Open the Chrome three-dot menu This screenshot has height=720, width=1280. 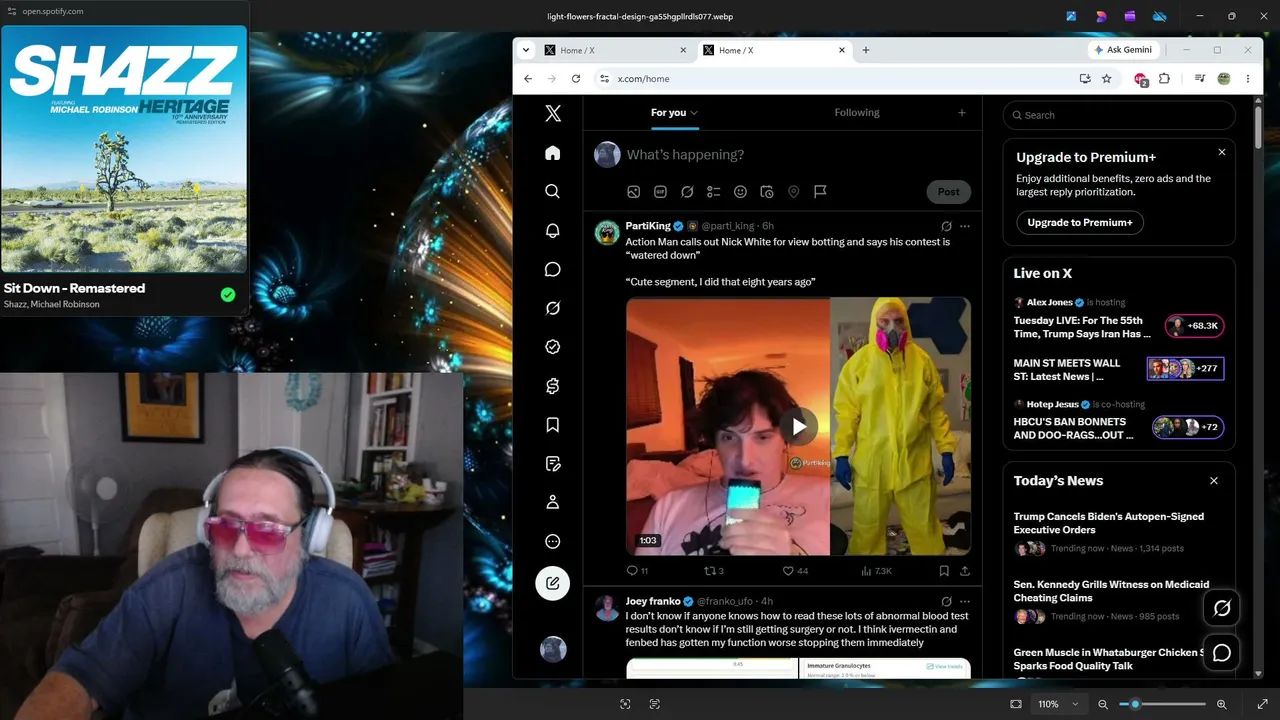pos(1247,79)
